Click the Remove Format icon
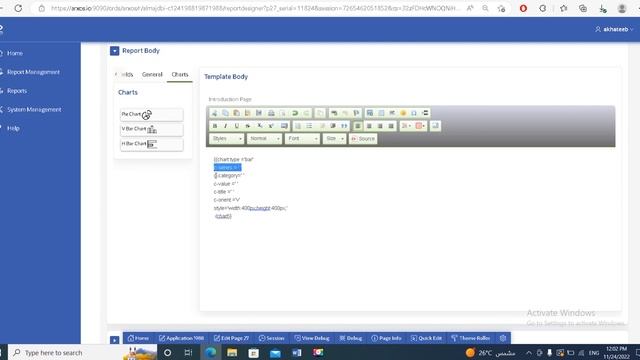The image size is (640, 360). [284, 126]
